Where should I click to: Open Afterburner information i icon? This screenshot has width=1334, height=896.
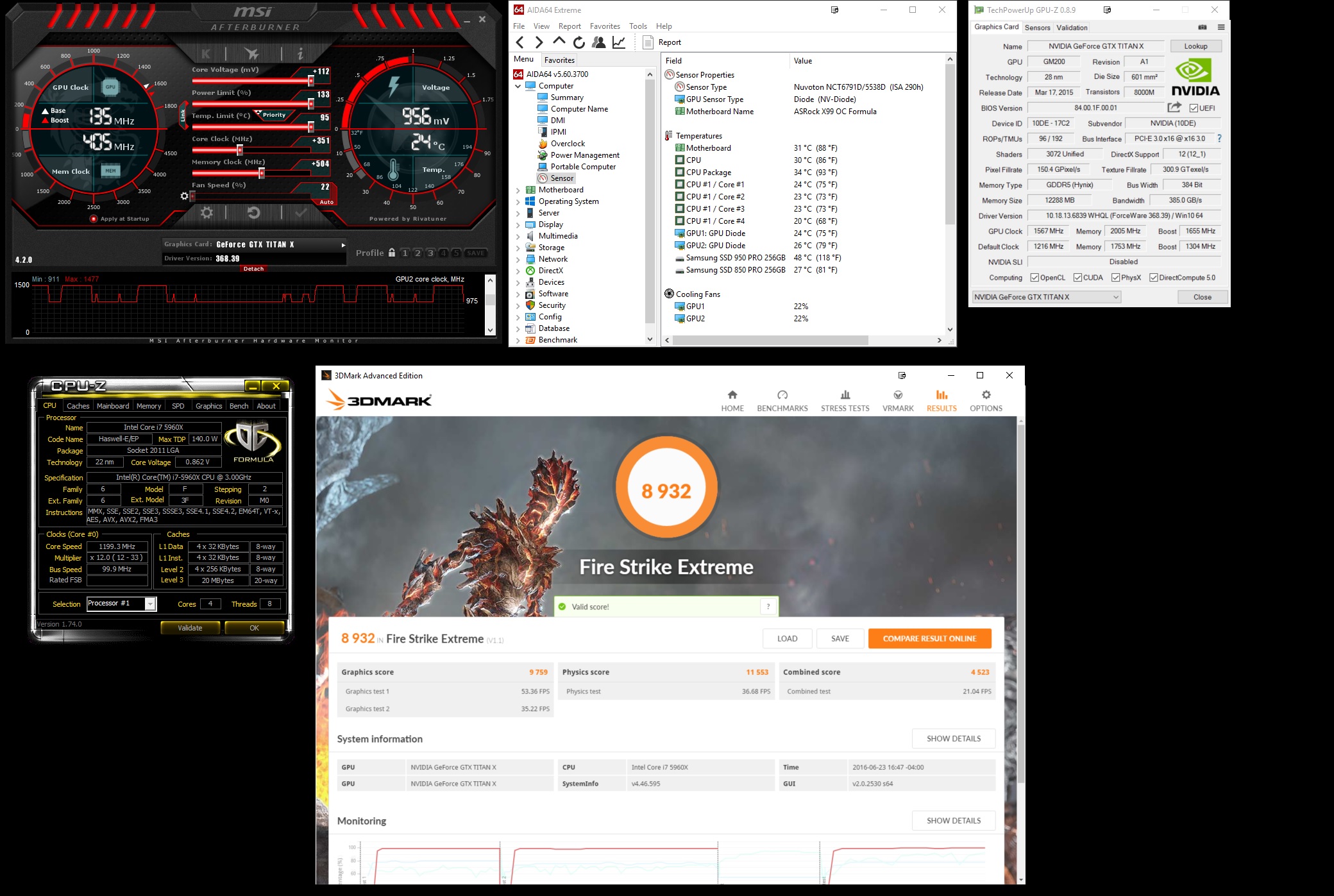300,54
